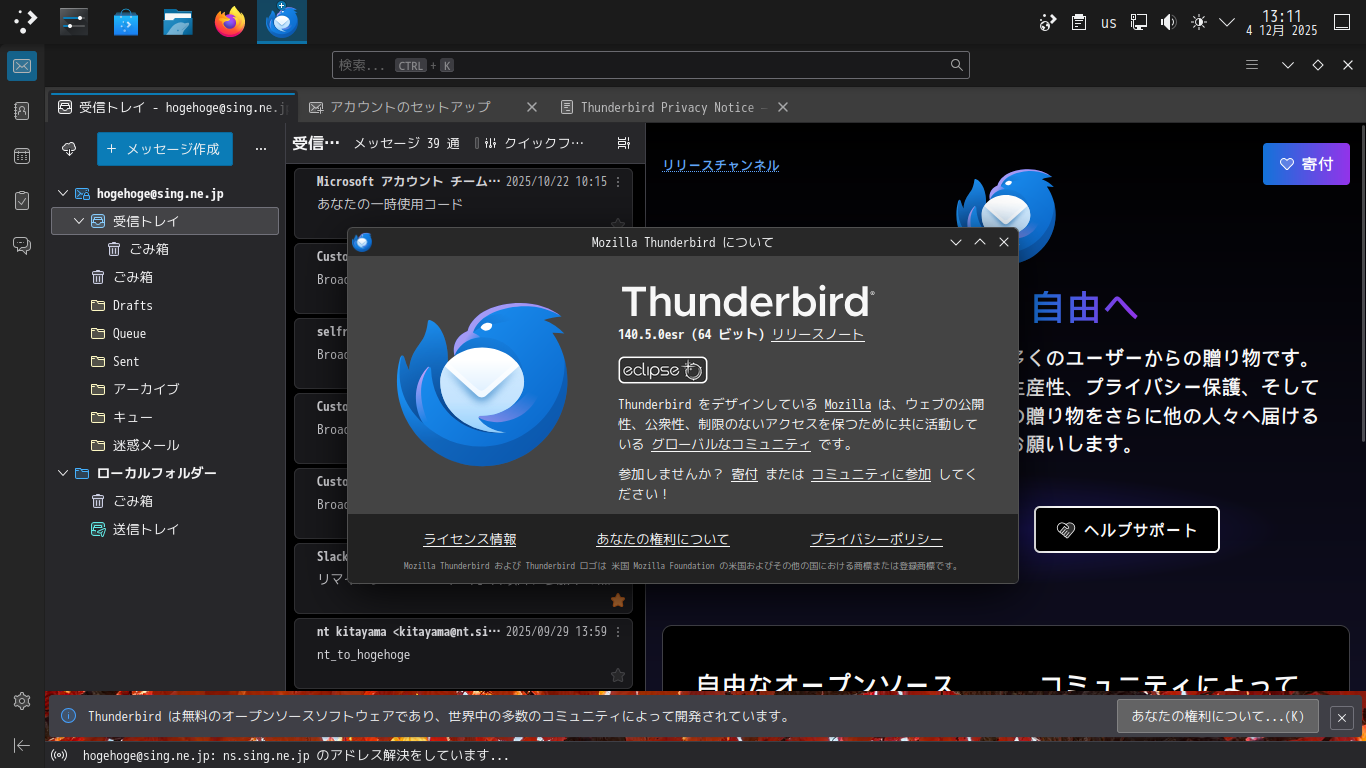Open the Tasks space icon
The width and height of the screenshot is (1366, 768).
(x=22, y=201)
